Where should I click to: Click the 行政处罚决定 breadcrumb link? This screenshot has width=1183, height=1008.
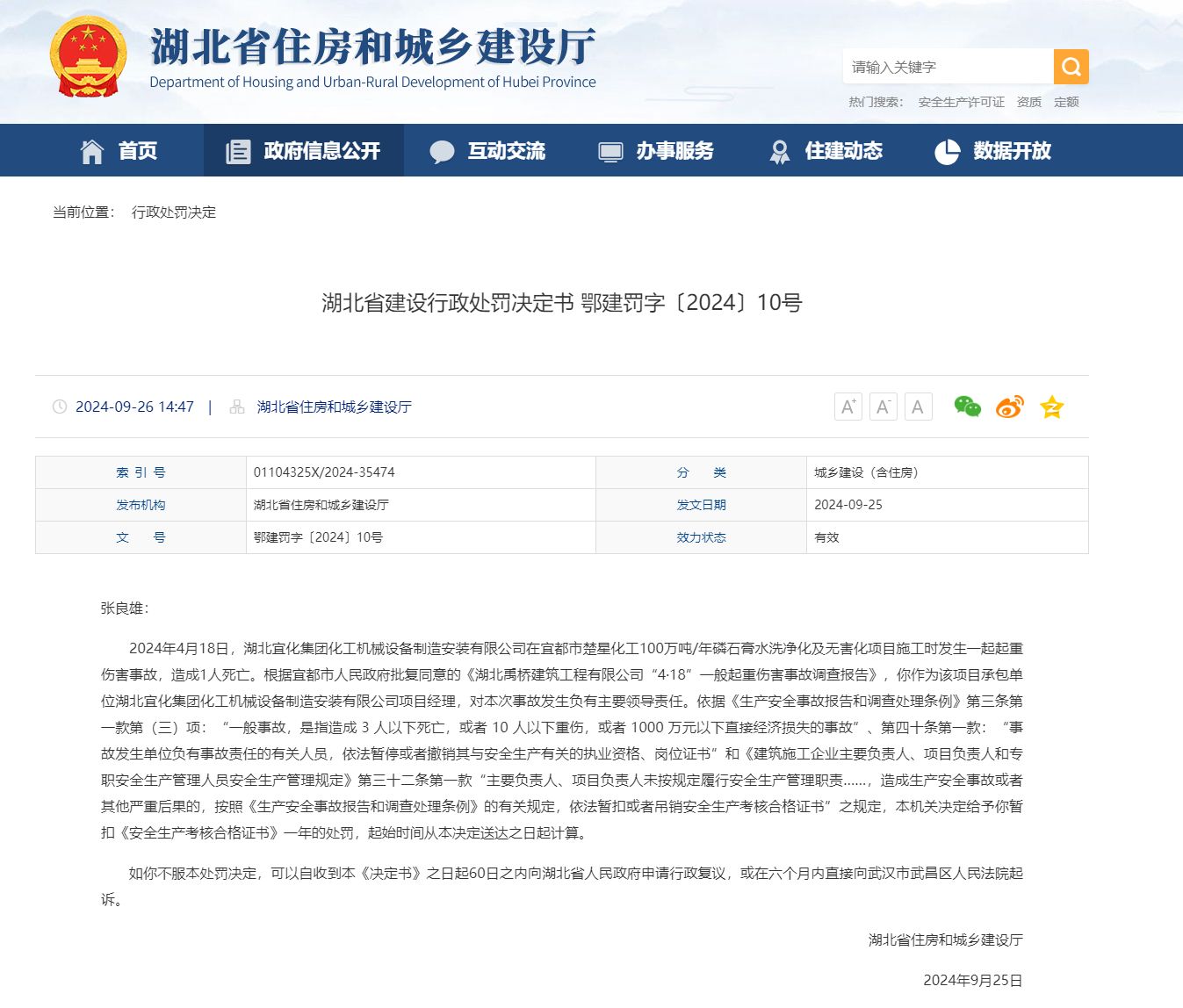(174, 212)
